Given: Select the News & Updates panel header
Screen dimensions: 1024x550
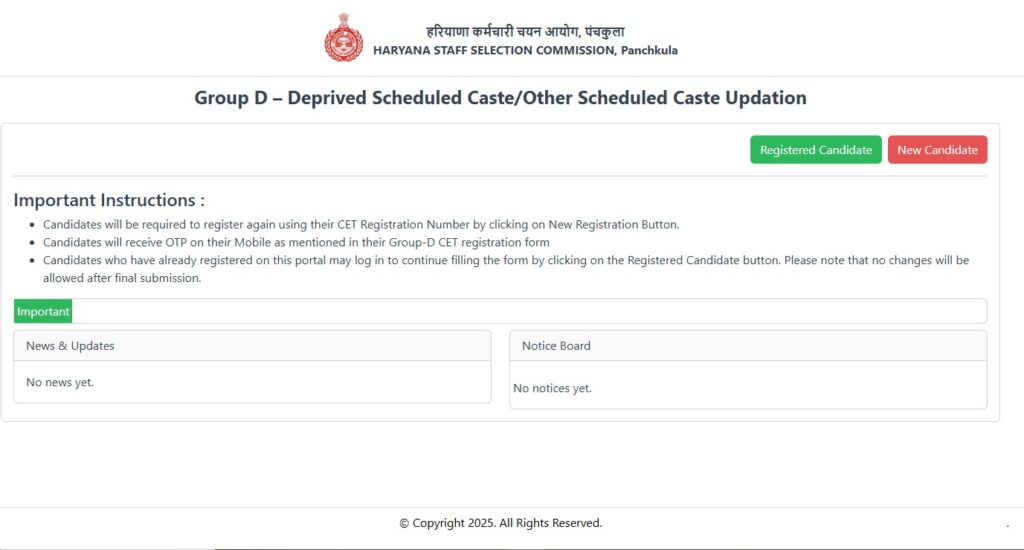Looking at the screenshot, I should pyautogui.click(x=252, y=346).
